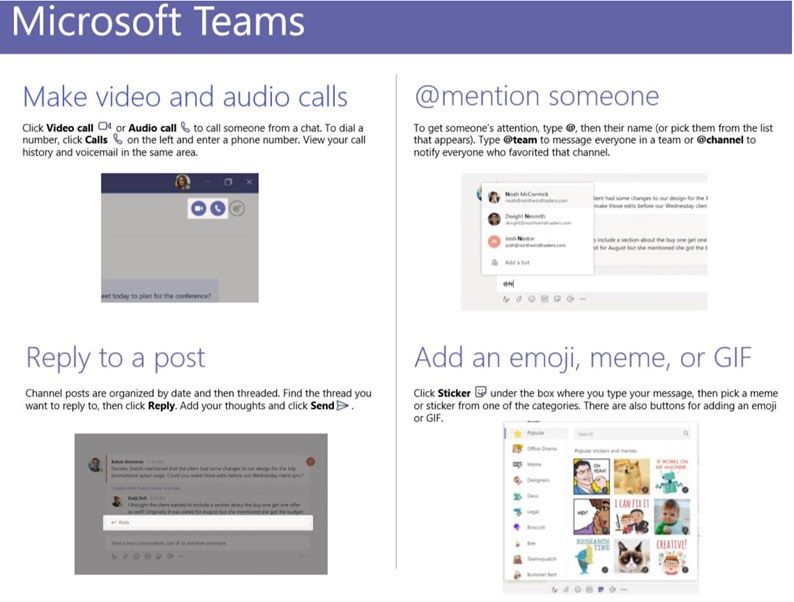Select the Legal sticker category

click(x=527, y=512)
